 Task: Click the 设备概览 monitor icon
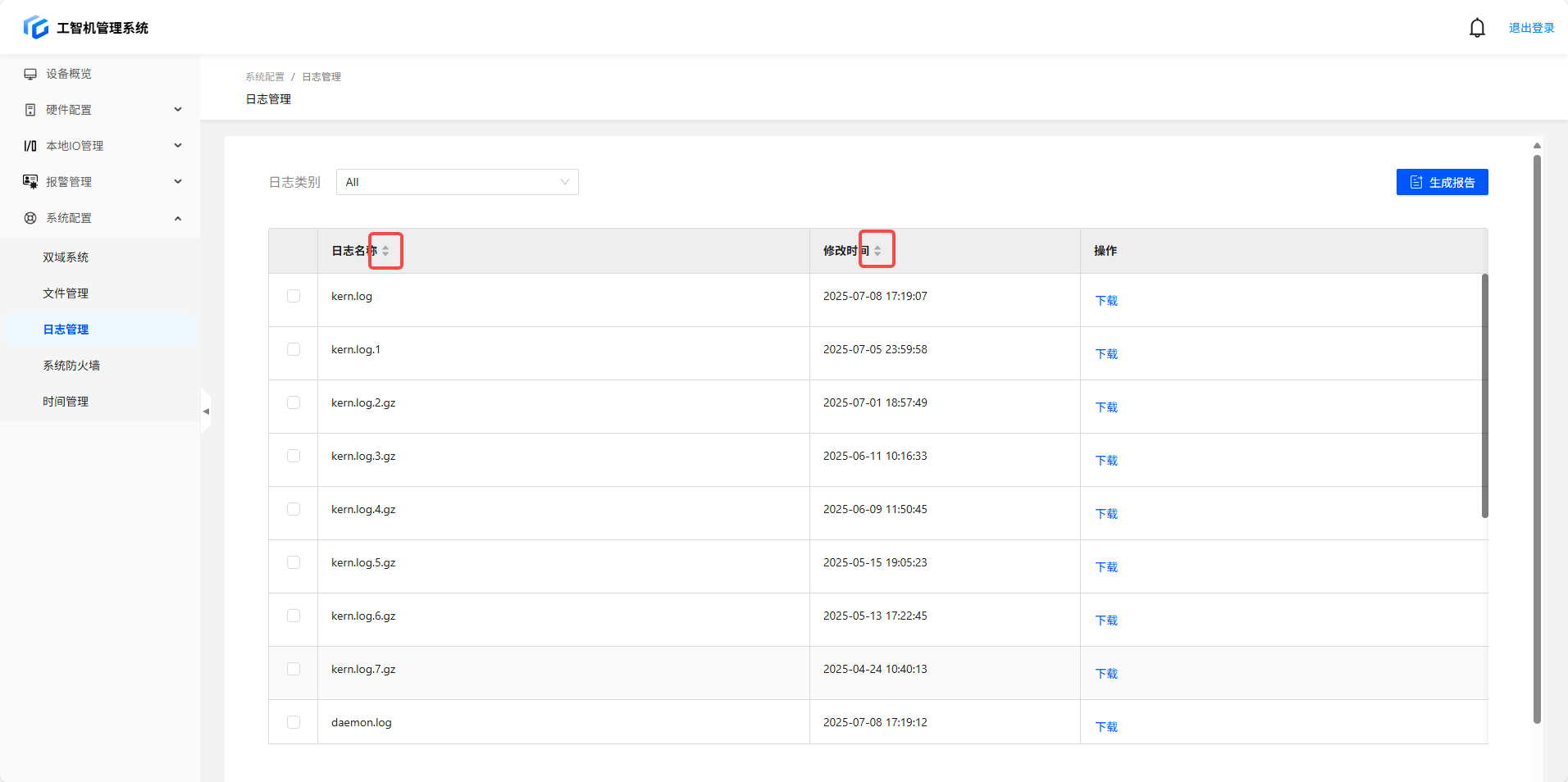pyautogui.click(x=30, y=74)
